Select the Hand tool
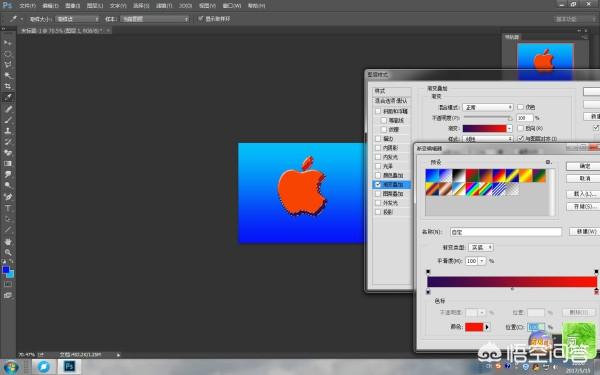 pos(8,241)
